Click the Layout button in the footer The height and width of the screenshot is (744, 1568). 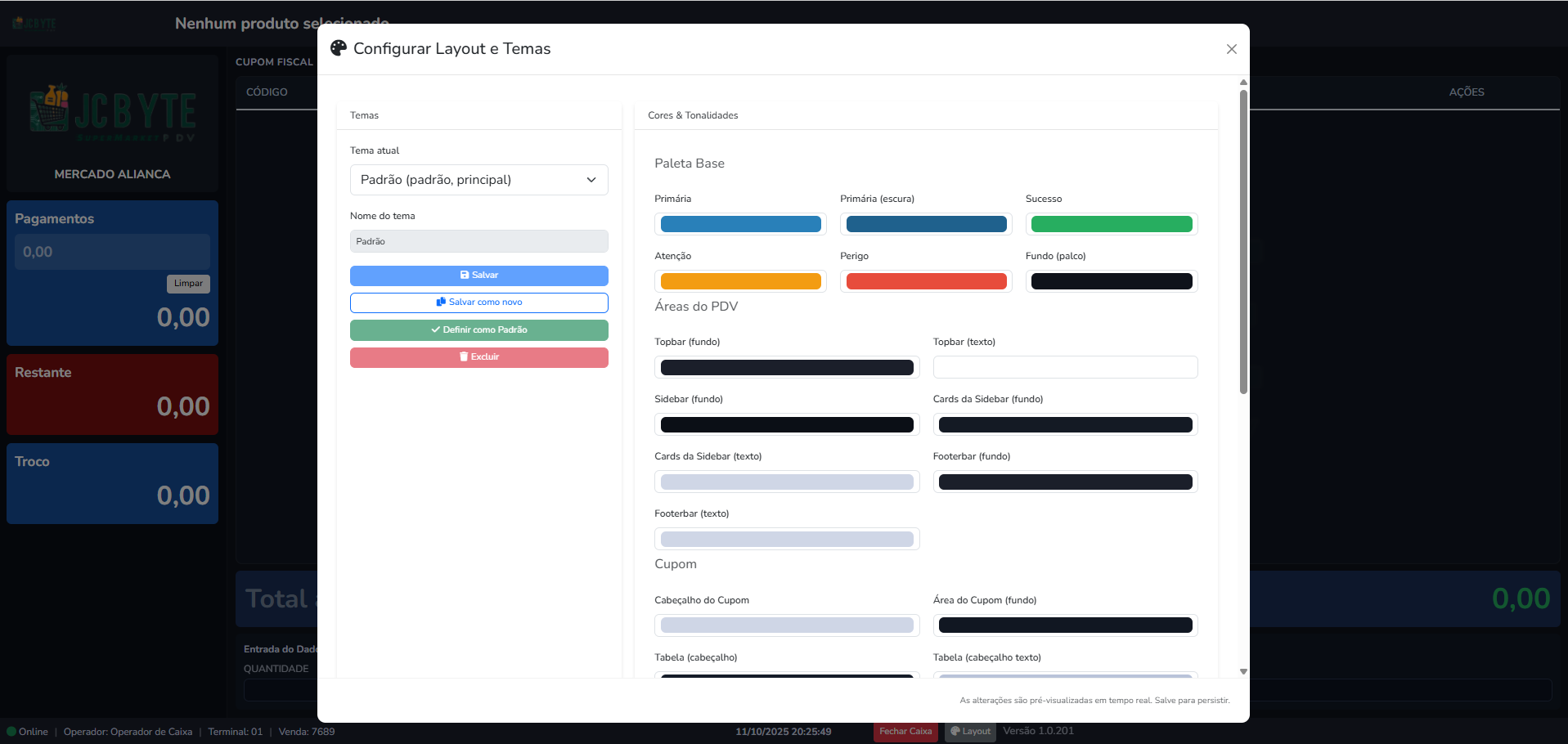(x=970, y=732)
